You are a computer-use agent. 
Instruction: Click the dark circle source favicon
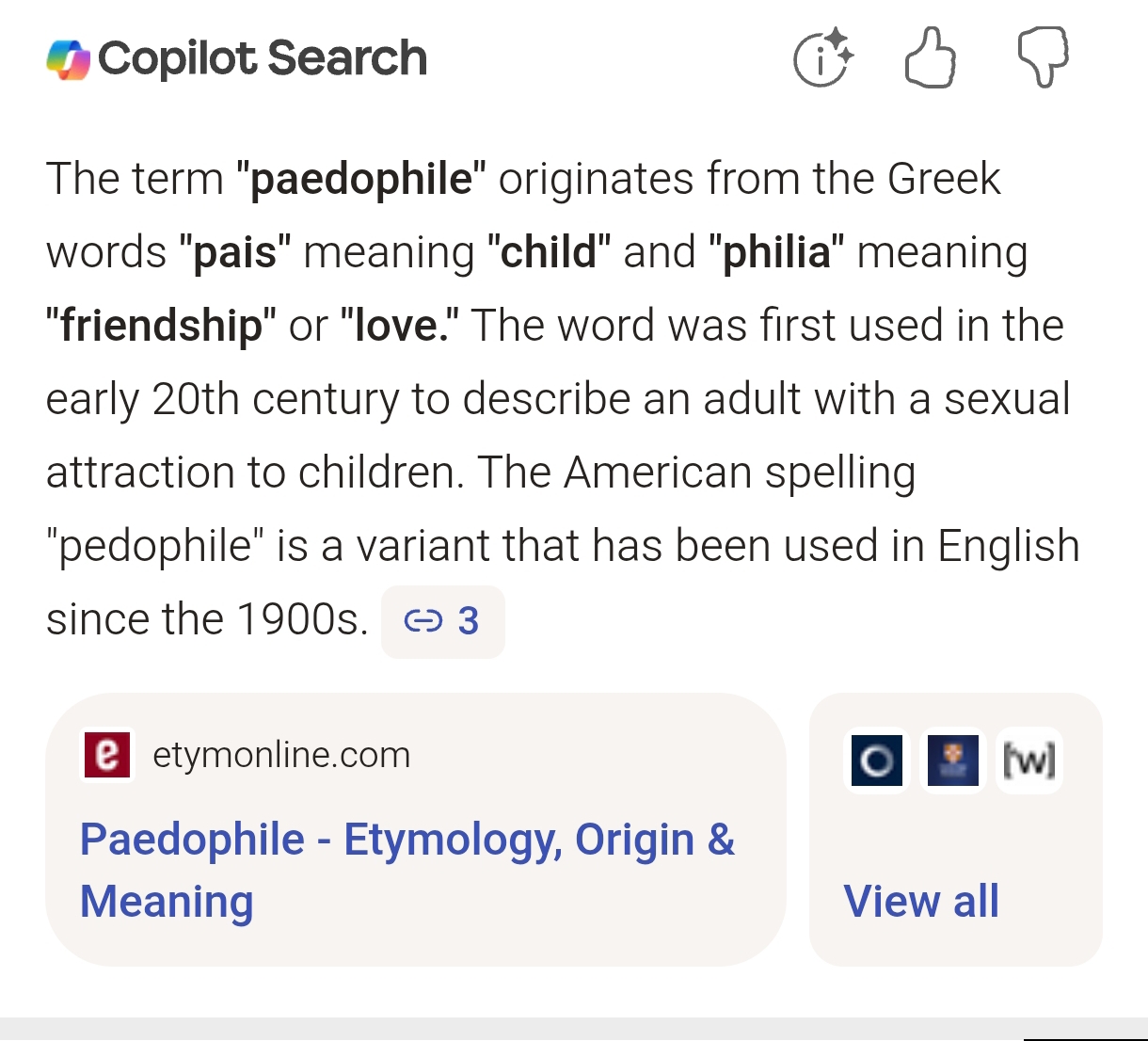876,760
